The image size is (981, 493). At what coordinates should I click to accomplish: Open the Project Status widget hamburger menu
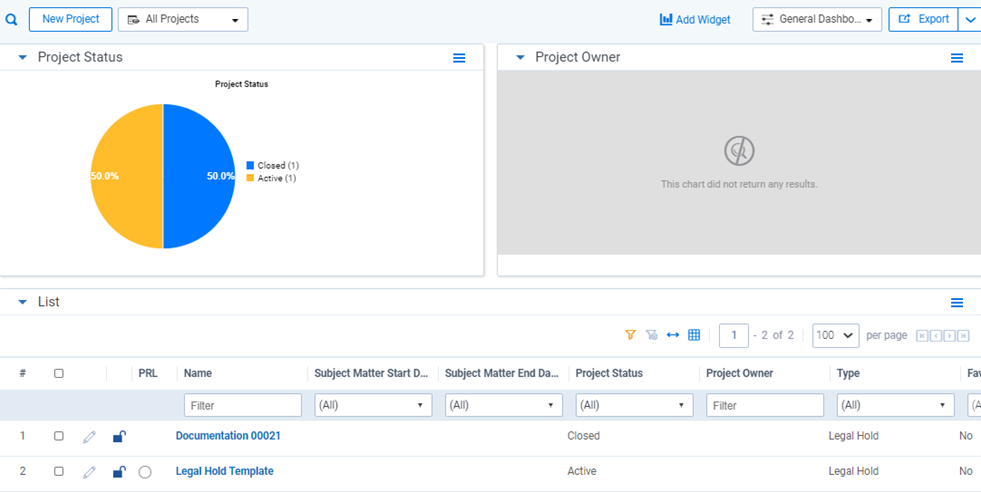point(459,58)
